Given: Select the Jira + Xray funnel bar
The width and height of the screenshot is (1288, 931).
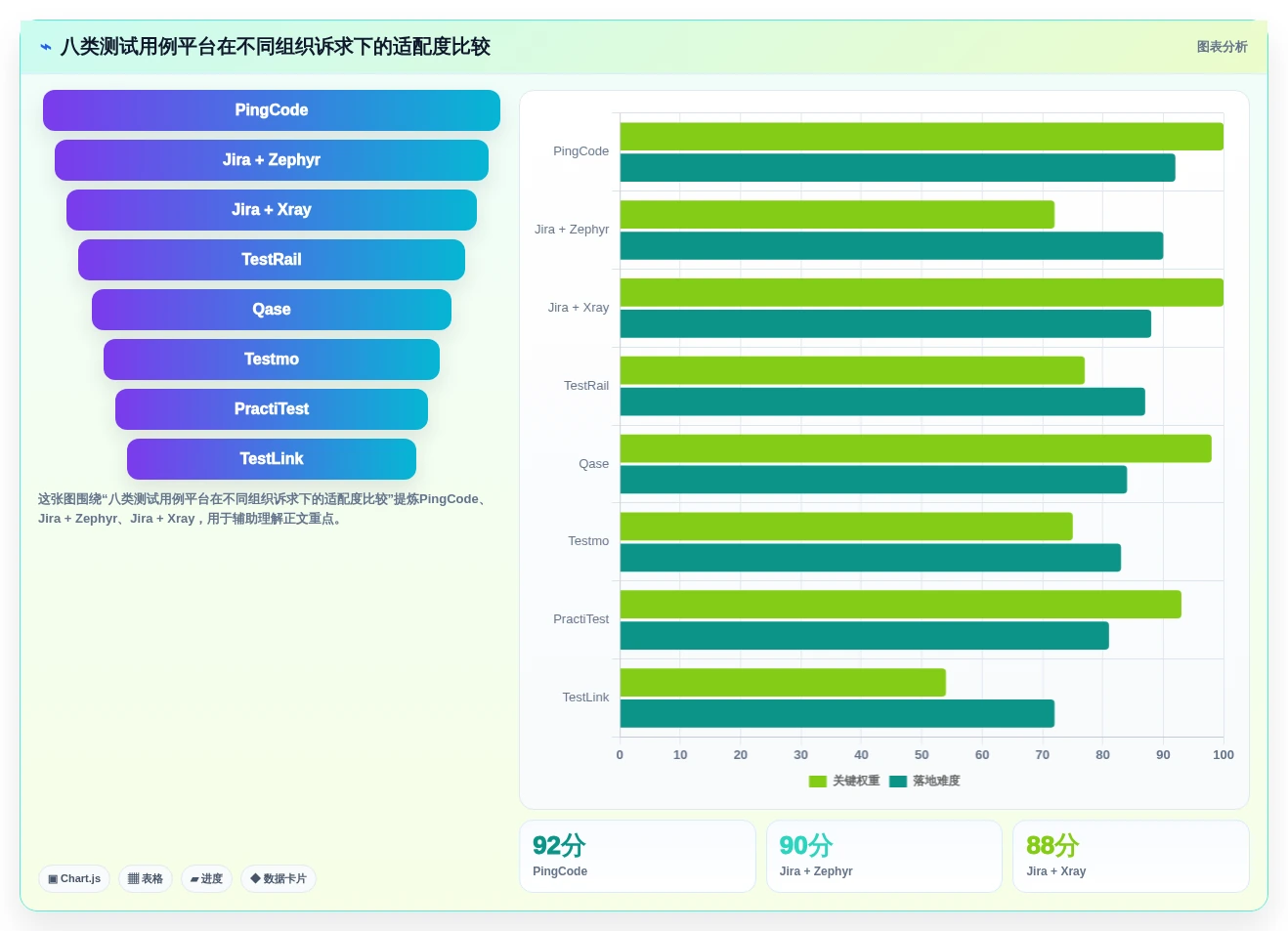Looking at the screenshot, I should click(x=272, y=210).
